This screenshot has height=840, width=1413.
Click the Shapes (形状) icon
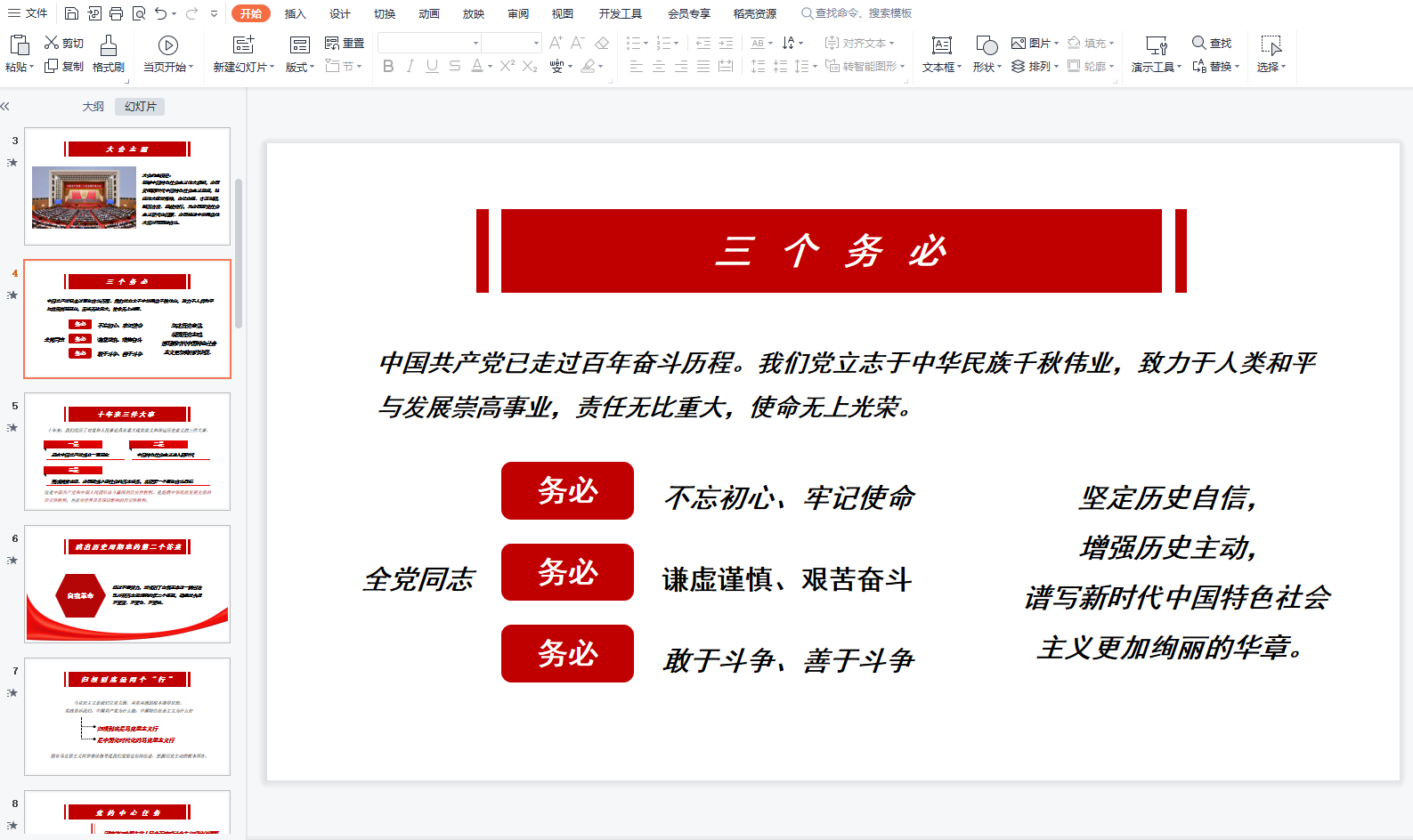click(987, 45)
